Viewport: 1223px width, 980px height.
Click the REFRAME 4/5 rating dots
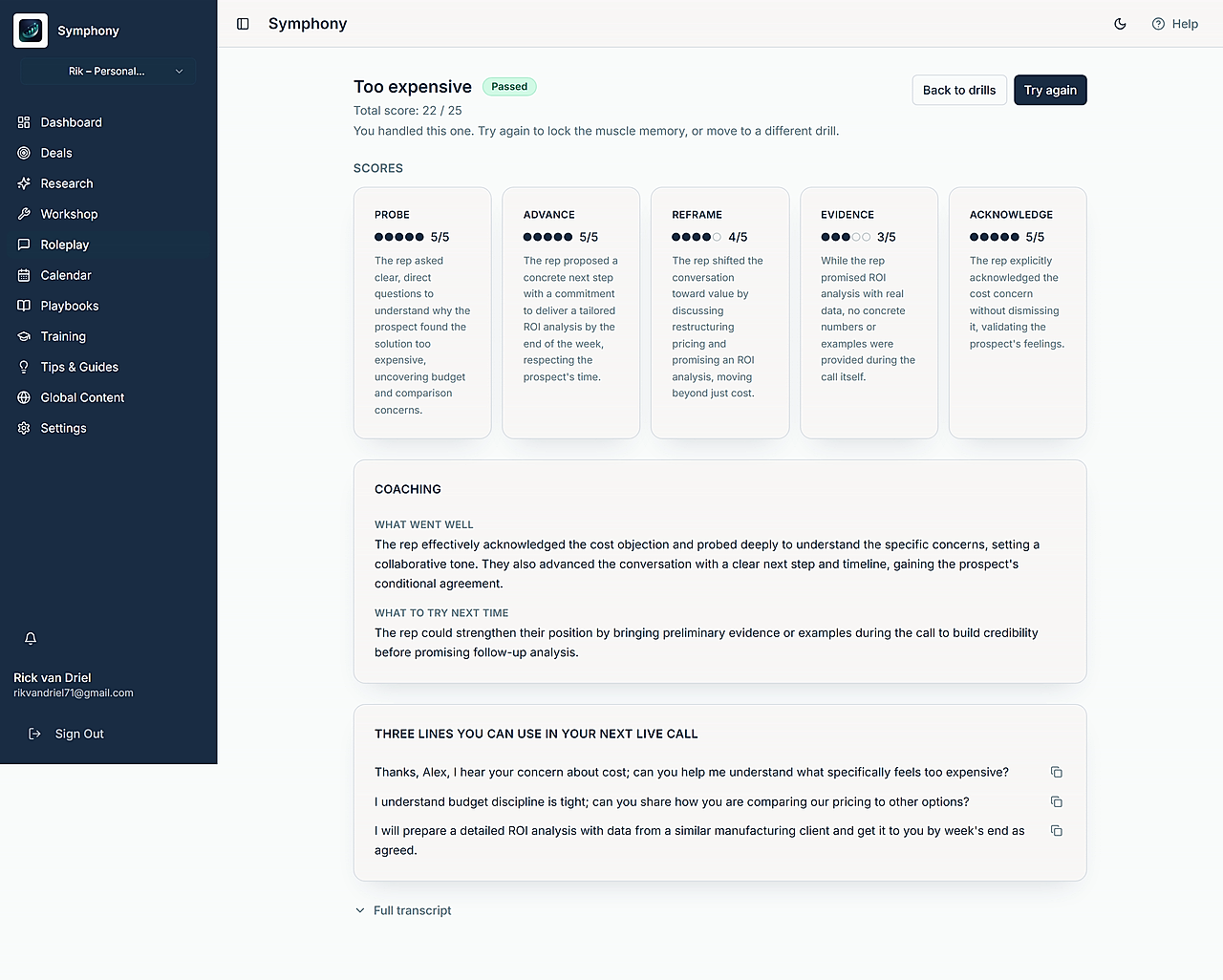click(697, 237)
